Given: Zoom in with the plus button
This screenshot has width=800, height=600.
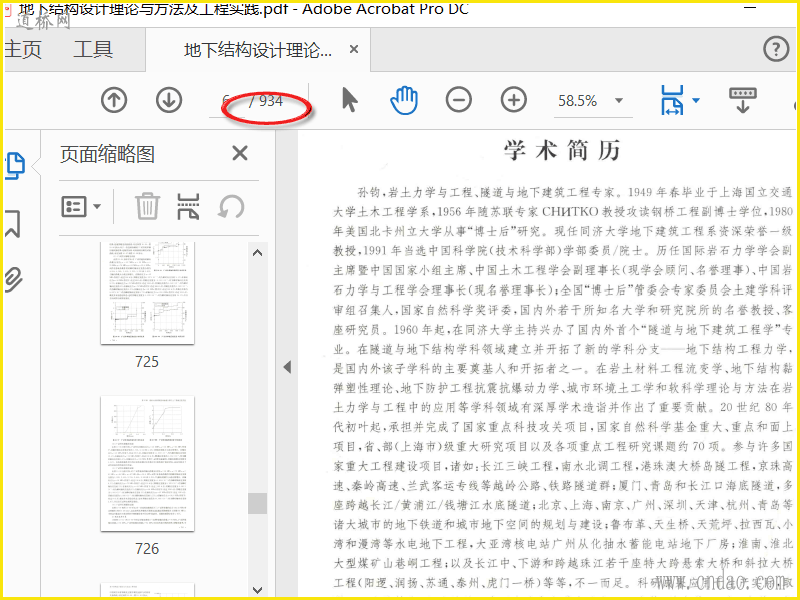Looking at the screenshot, I should point(514,100).
